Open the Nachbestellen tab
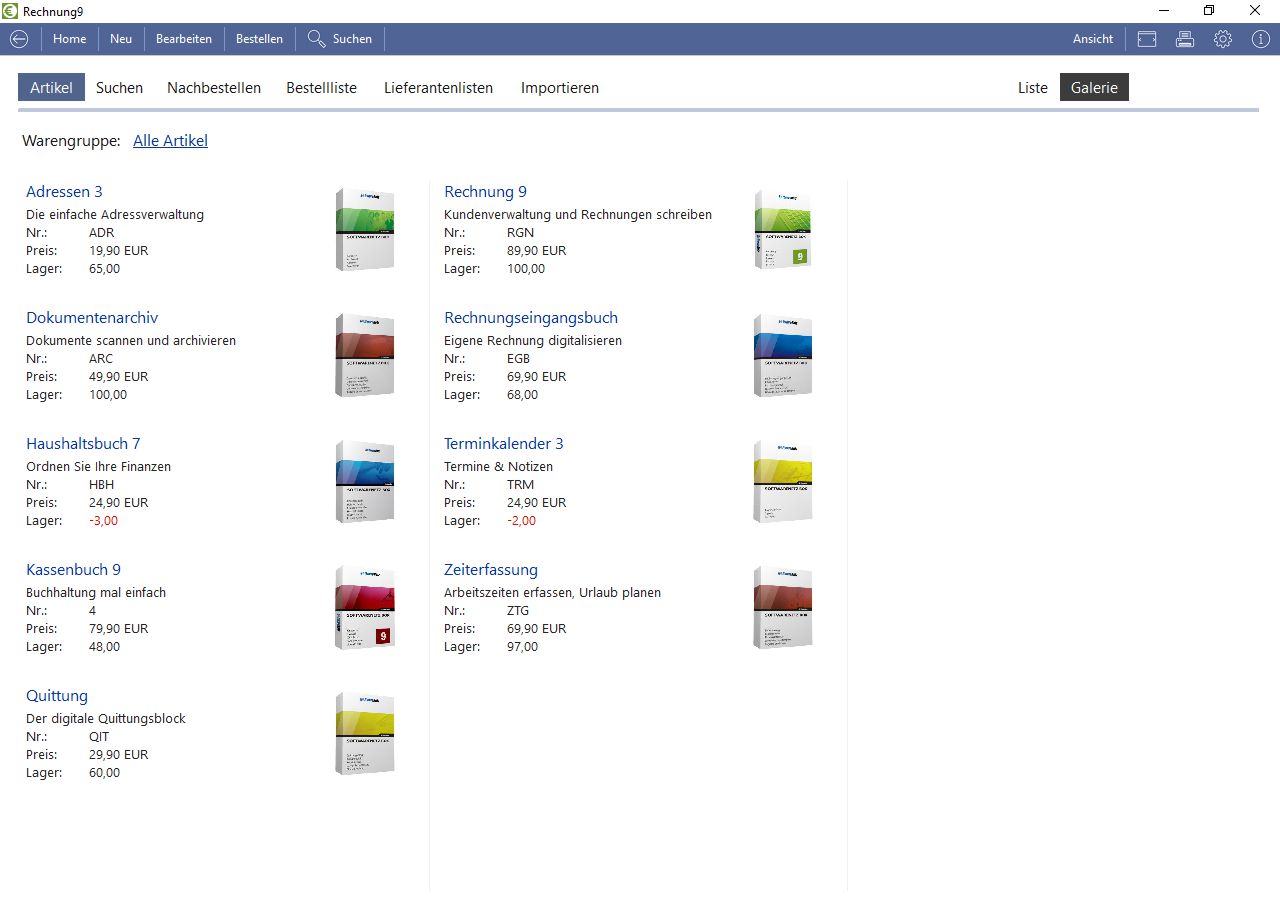Viewport: 1280px width, 920px height. click(x=214, y=88)
